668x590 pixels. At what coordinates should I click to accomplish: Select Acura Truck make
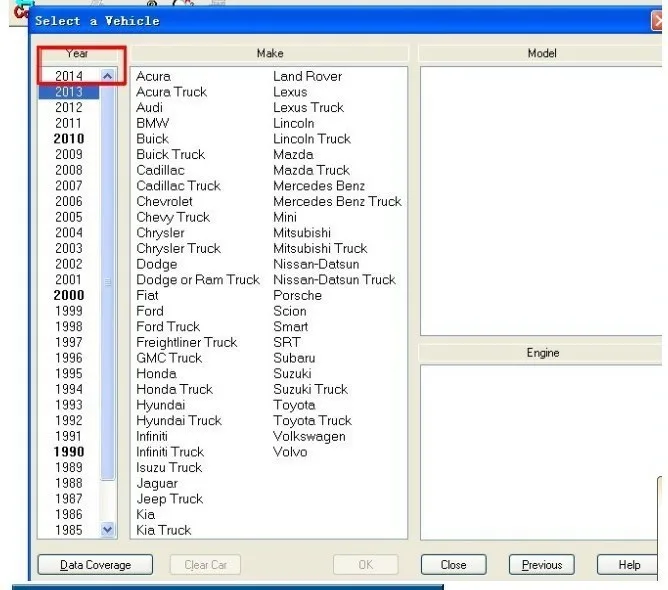coord(171,92)
